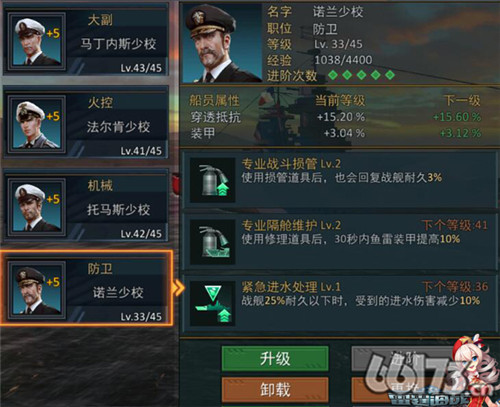Image resolution: width=500 pixels, height=407 pixels.
Task: Select the 托马斯少校 crew card
Action: point(86,207)
